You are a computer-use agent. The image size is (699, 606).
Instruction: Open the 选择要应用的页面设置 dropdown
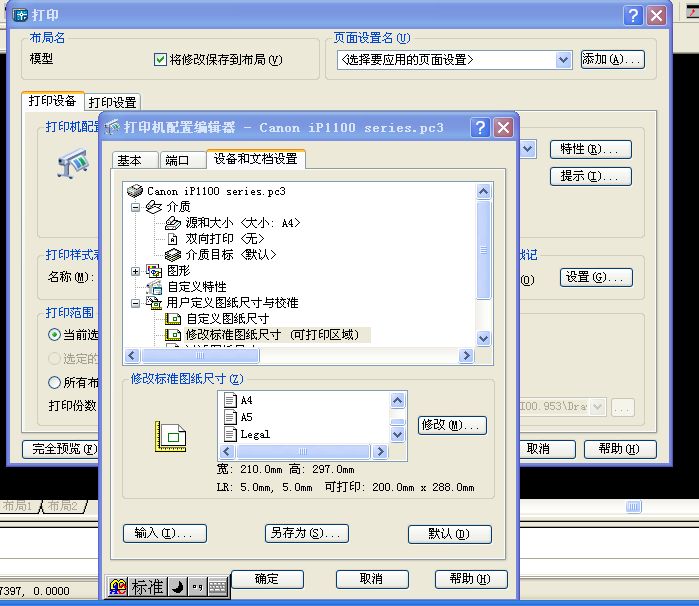tap(563, 60)
